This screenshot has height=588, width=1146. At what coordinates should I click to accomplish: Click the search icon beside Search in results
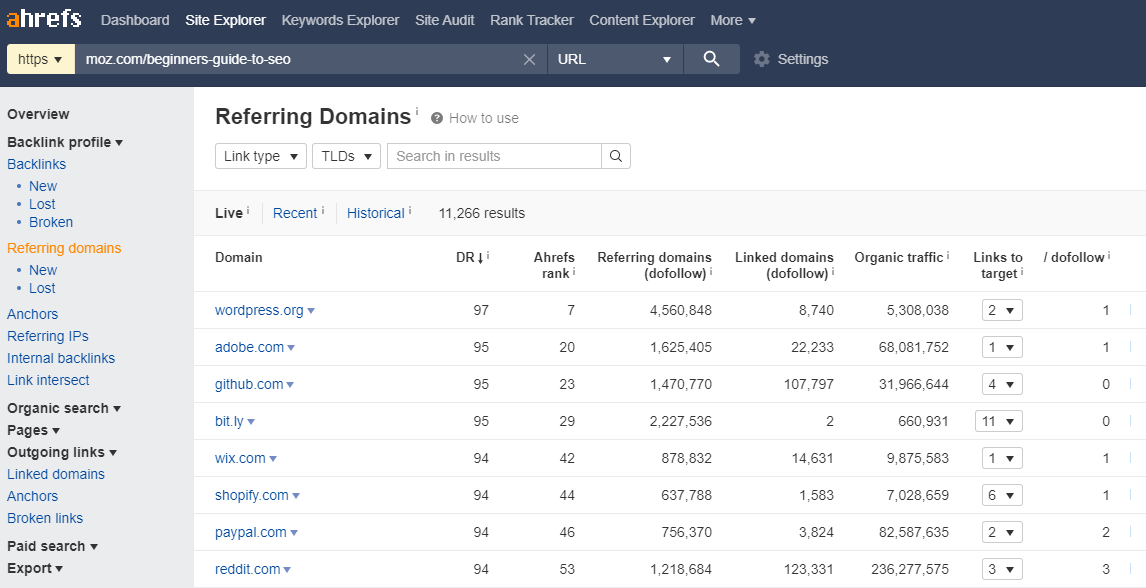[x=615, y=156]
